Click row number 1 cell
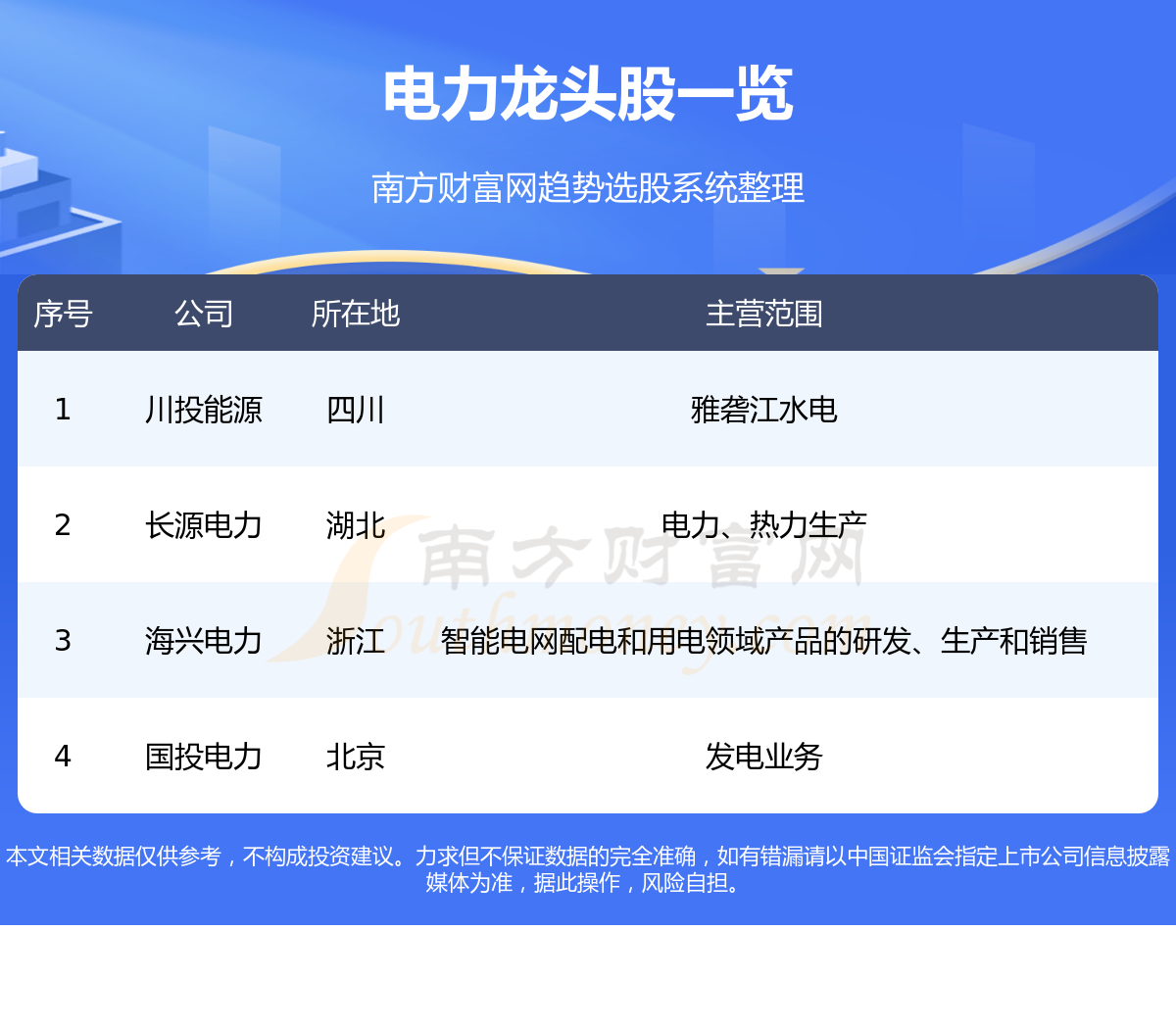This screenshot has width=1176, height=1029. (x=63, y=409)
